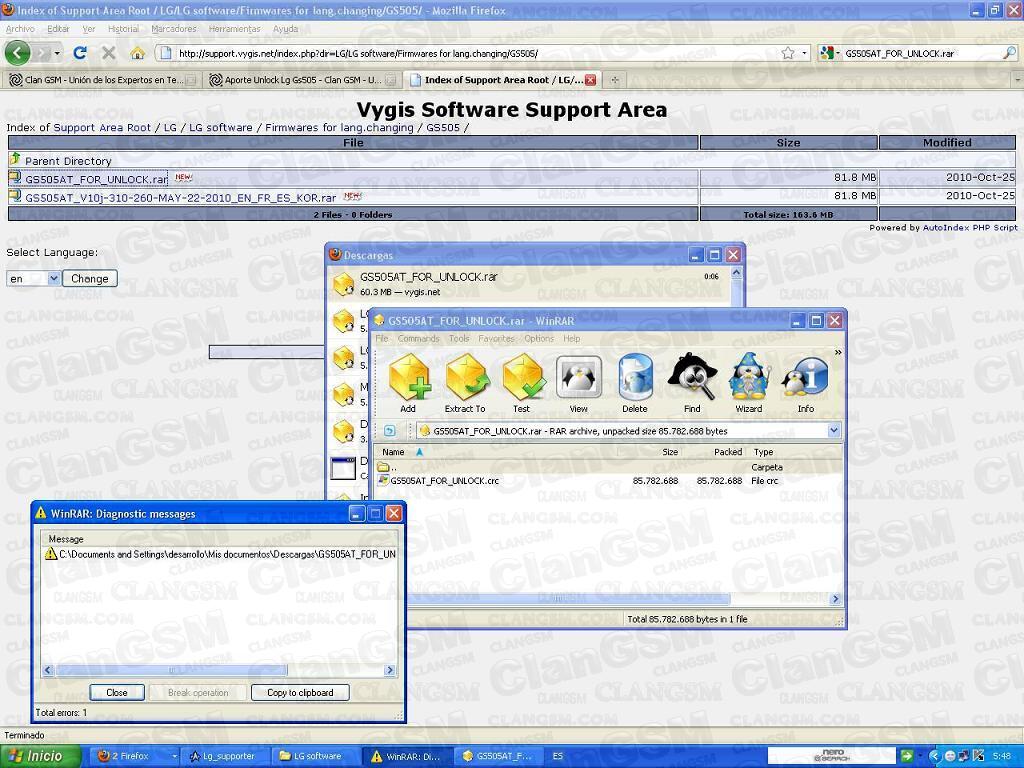This screenshot has width=1024, height=768.
Task: Open the WinRAR Options menu
Action: [539, 338]
